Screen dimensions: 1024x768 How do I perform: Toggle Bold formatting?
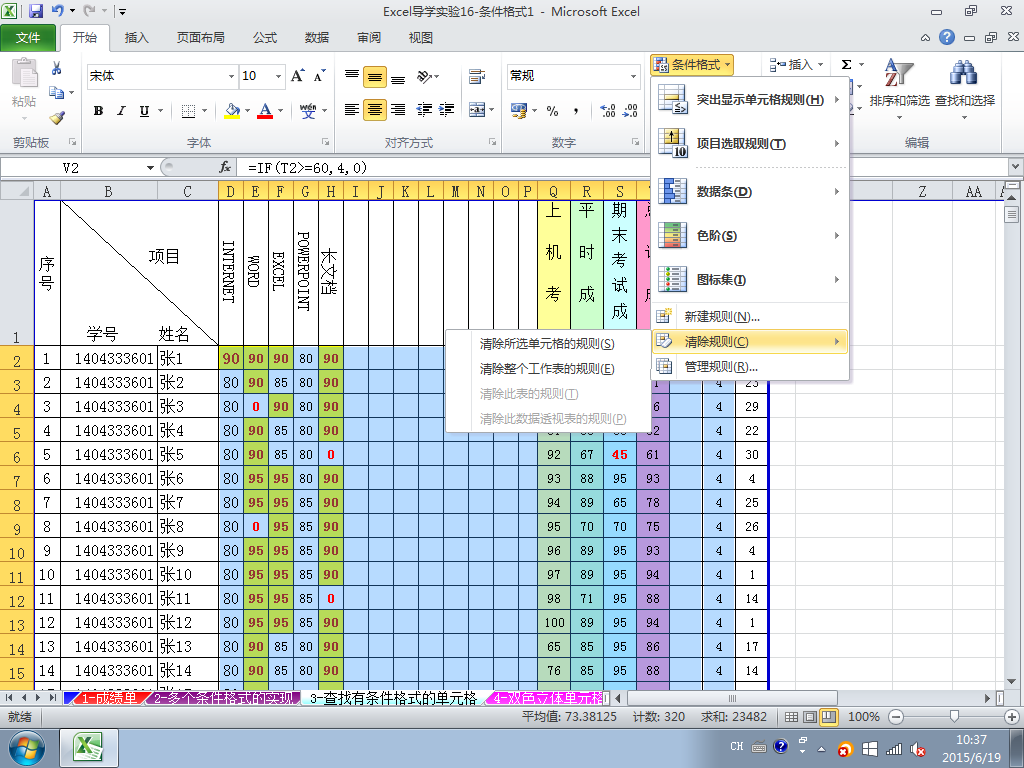(x=99, y=111)
